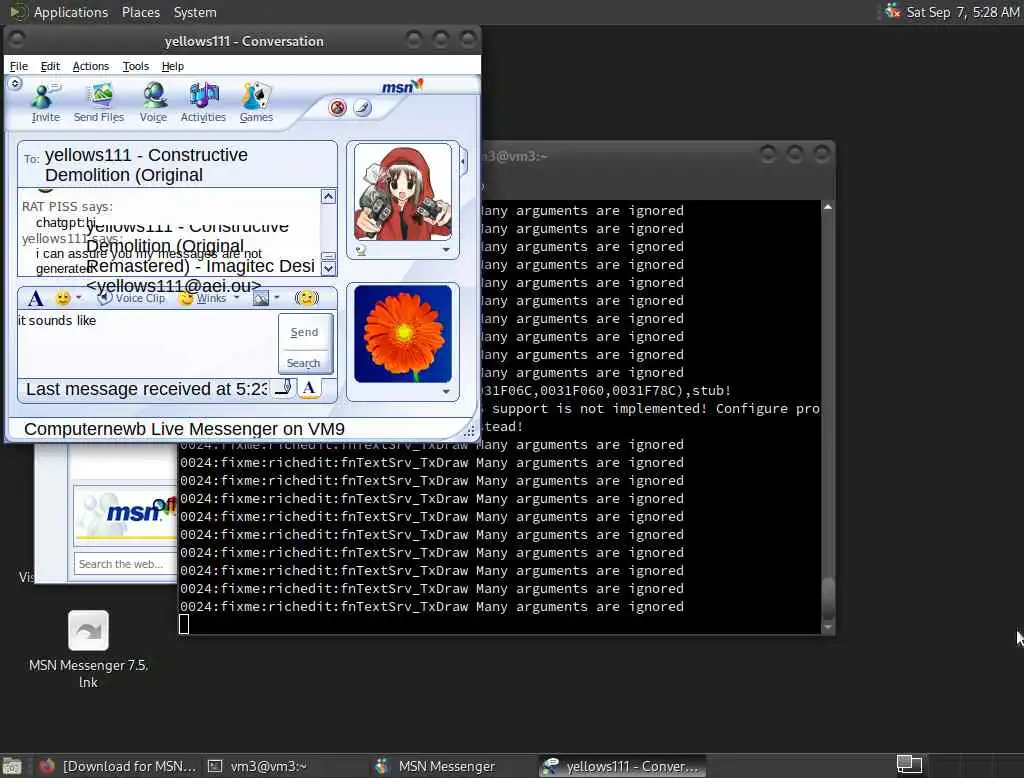Click your own flower display picture
Image resolution: width=1024 pixels, height=778 pixels.
click(x=403, y=334)
